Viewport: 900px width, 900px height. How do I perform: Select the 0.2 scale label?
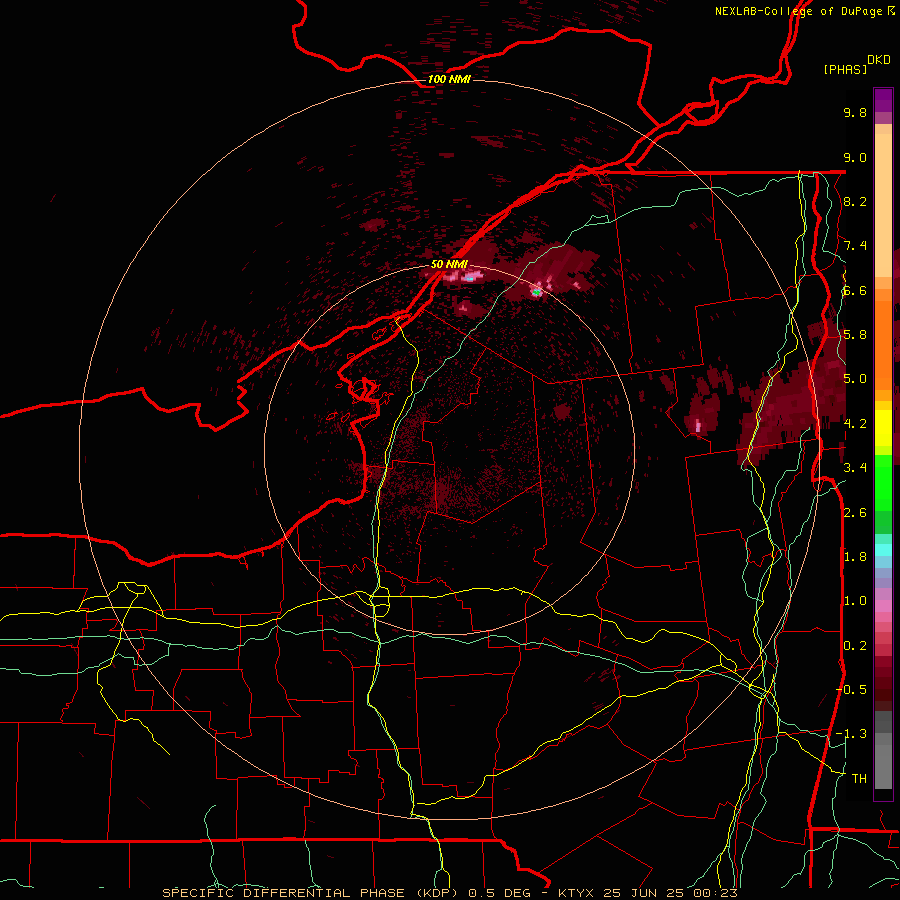pos(855,646)
